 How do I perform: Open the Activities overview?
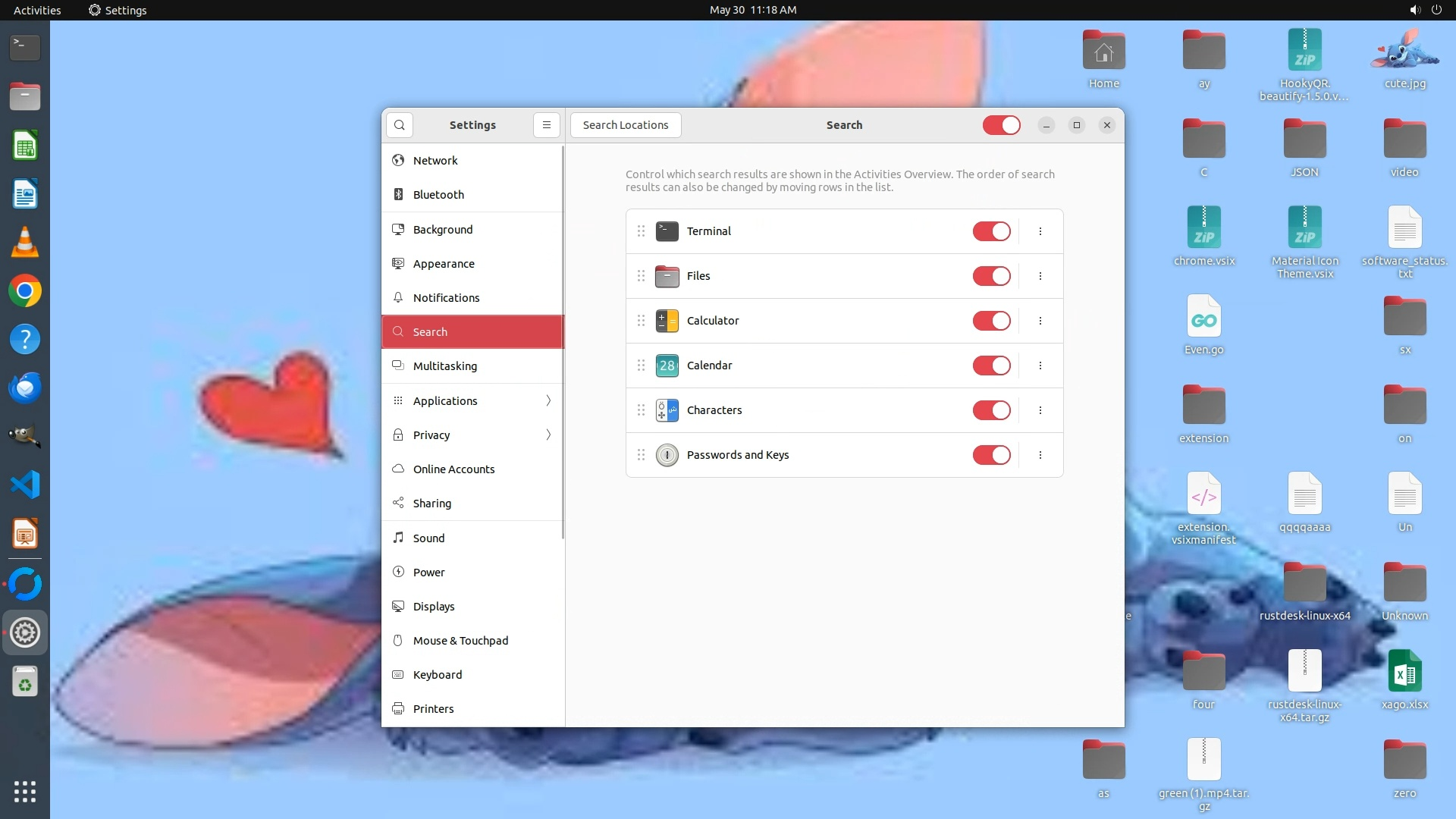(x=37, y=10)
